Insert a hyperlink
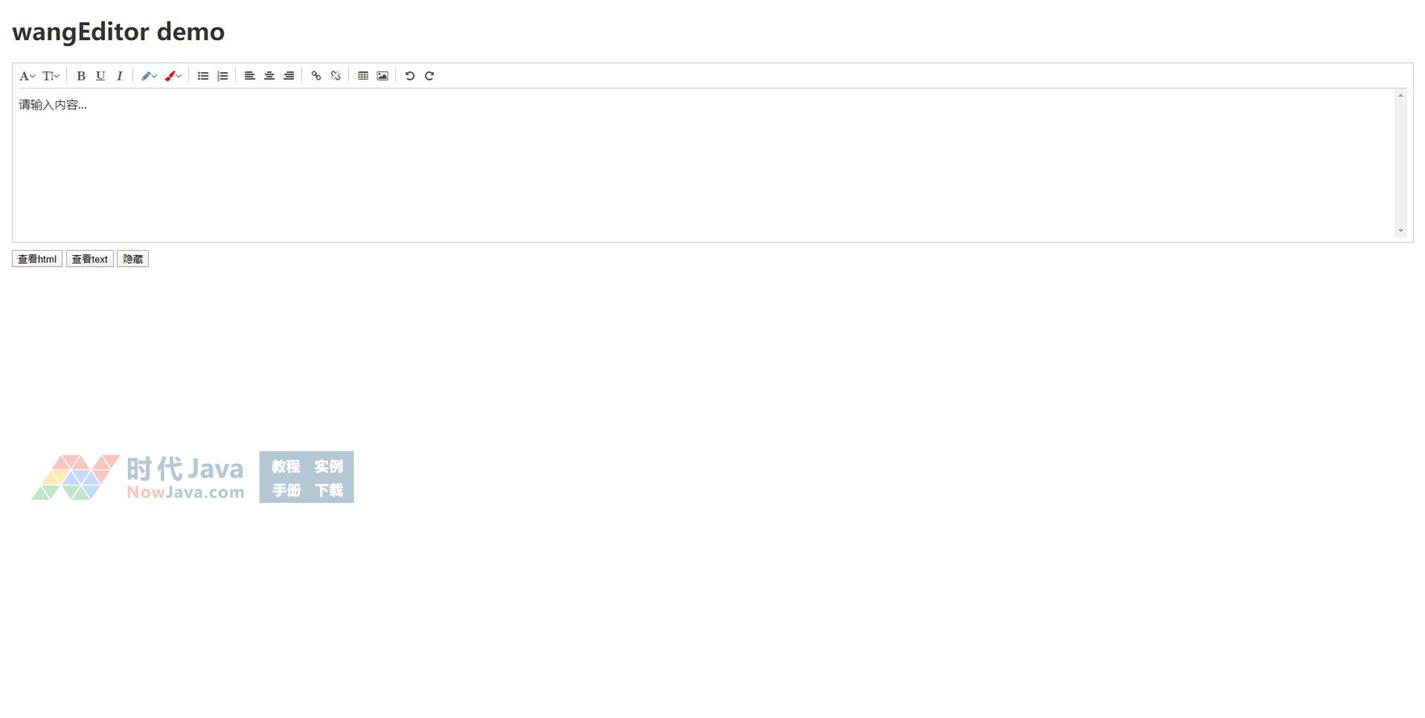The height and width of the screenshot is (718, 1425). pyautogui.click(x=316, y=76)
